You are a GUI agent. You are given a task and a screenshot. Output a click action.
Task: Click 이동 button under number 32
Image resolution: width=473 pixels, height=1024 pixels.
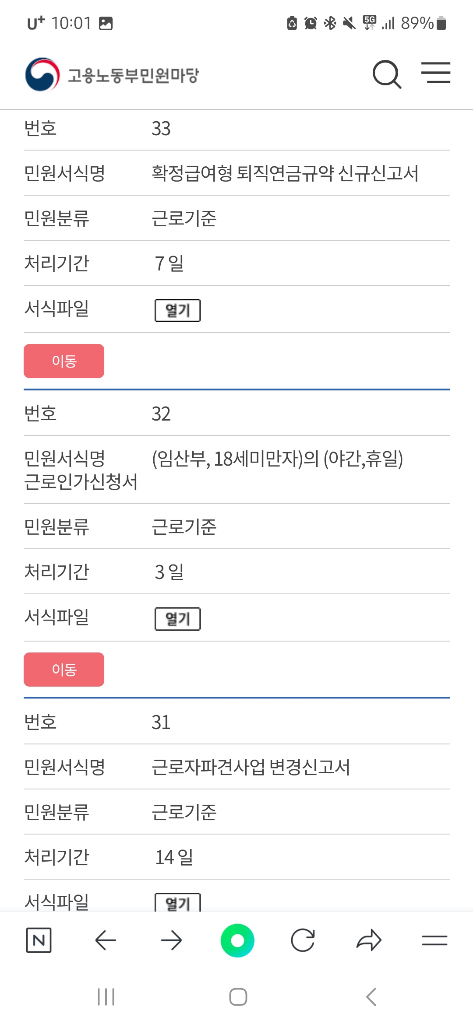[x=64, y=669]
